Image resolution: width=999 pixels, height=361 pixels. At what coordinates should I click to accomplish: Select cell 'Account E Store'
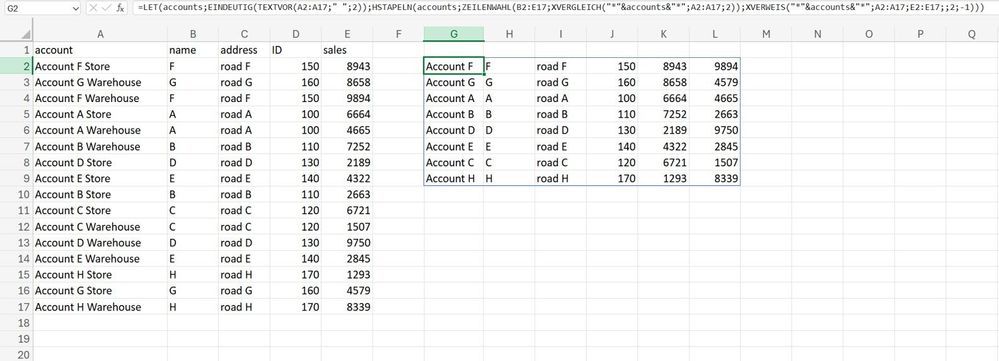click(x=100, y=178)
